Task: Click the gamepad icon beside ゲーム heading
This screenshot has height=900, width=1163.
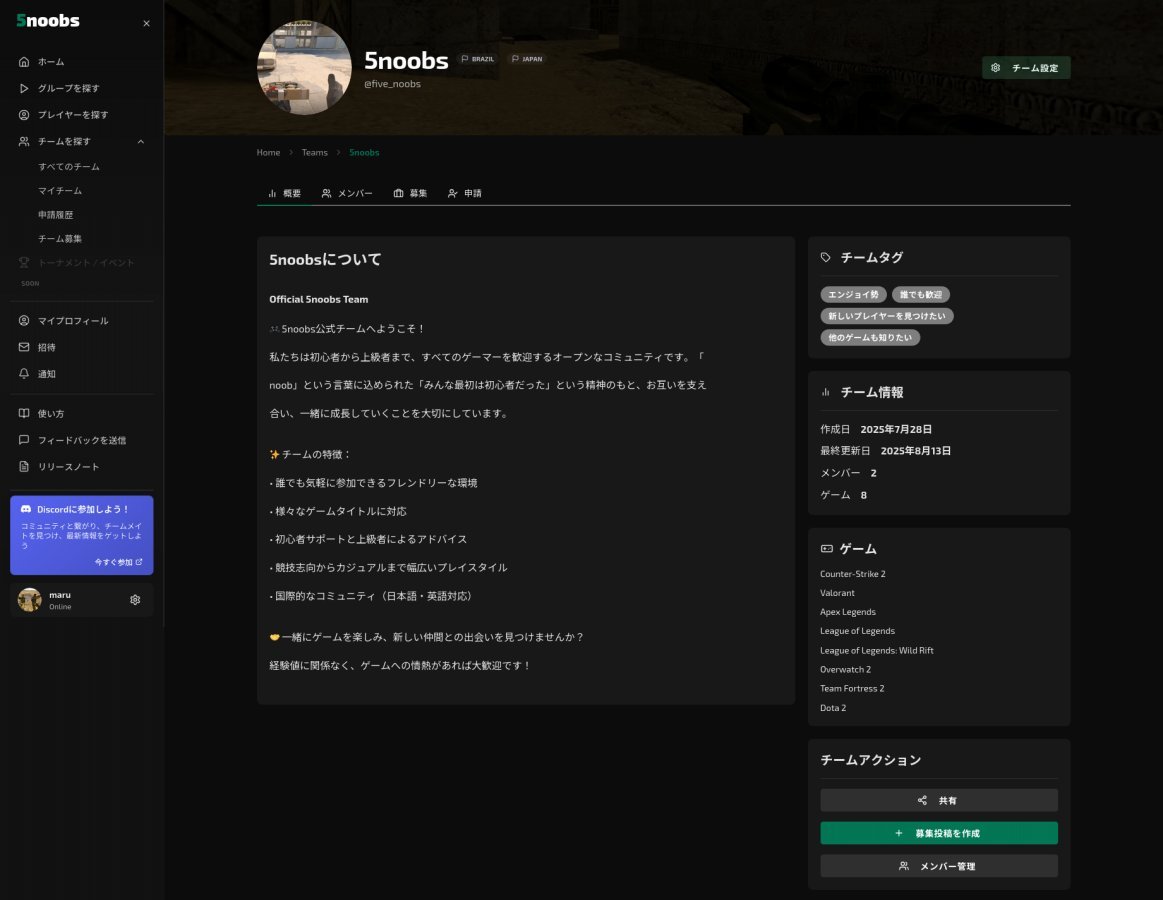Action: tap(826, 548)
